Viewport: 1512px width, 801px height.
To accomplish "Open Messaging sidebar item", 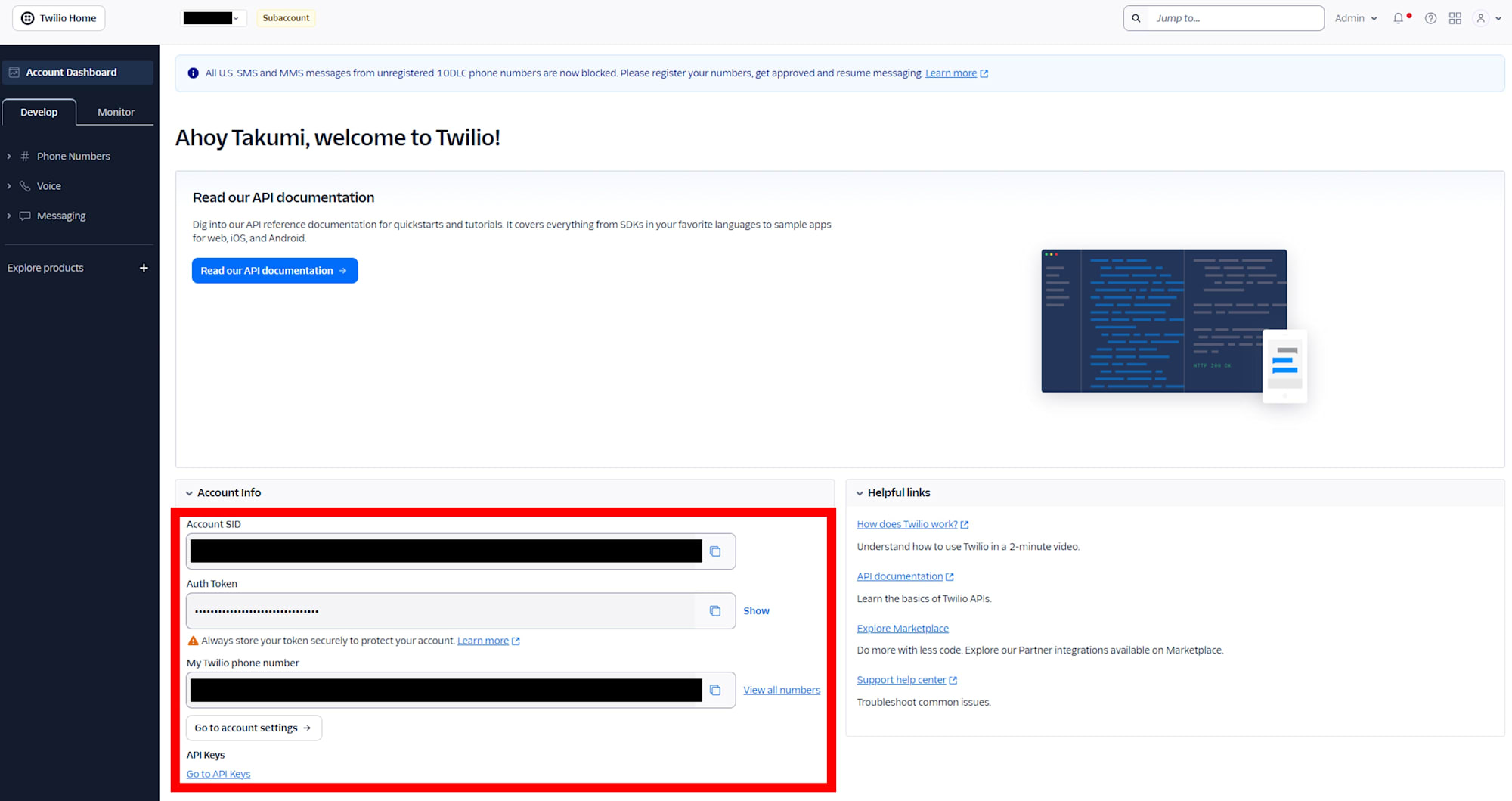I will click(61, 216).
